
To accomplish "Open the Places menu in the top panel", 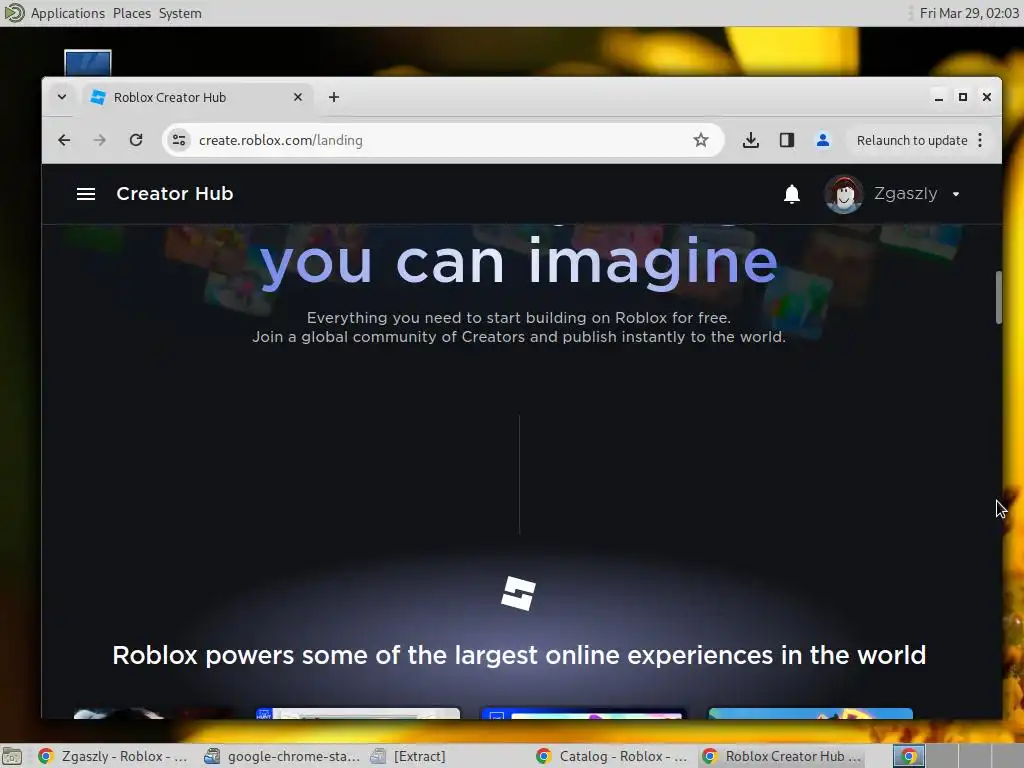I will (x=131, y=13).
